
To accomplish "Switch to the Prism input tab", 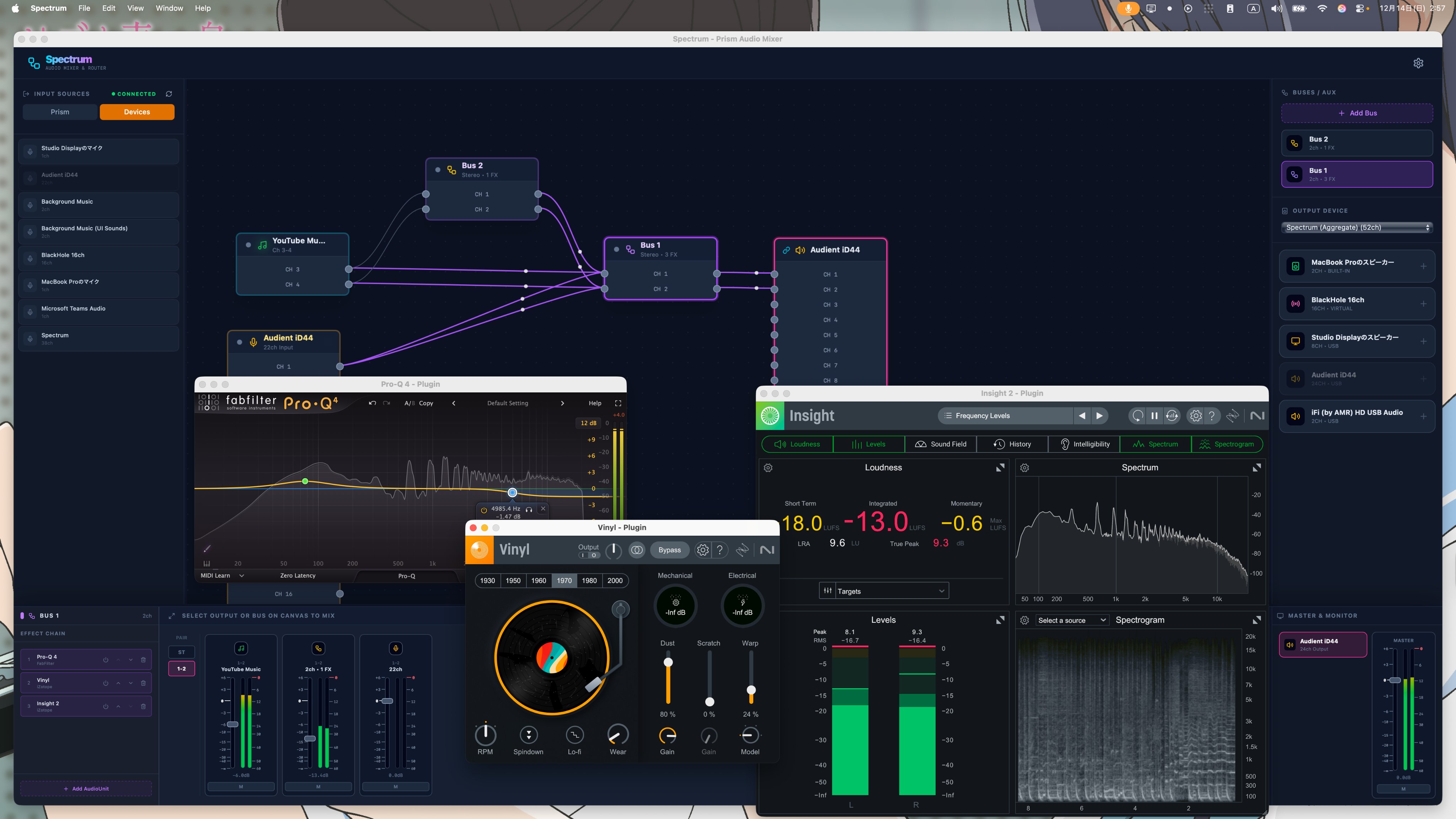I will coord(60,112).
